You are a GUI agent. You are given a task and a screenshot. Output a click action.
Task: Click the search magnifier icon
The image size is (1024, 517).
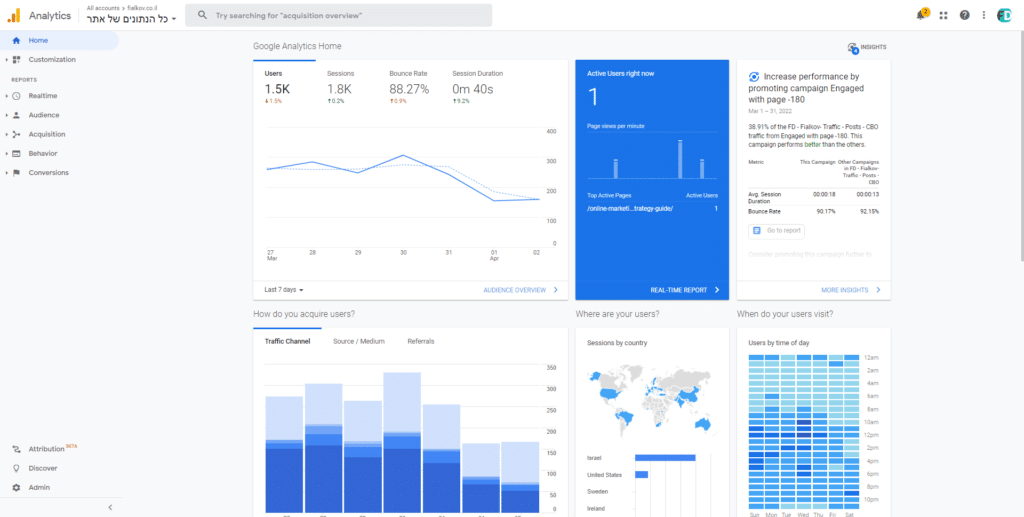point(202,15)
